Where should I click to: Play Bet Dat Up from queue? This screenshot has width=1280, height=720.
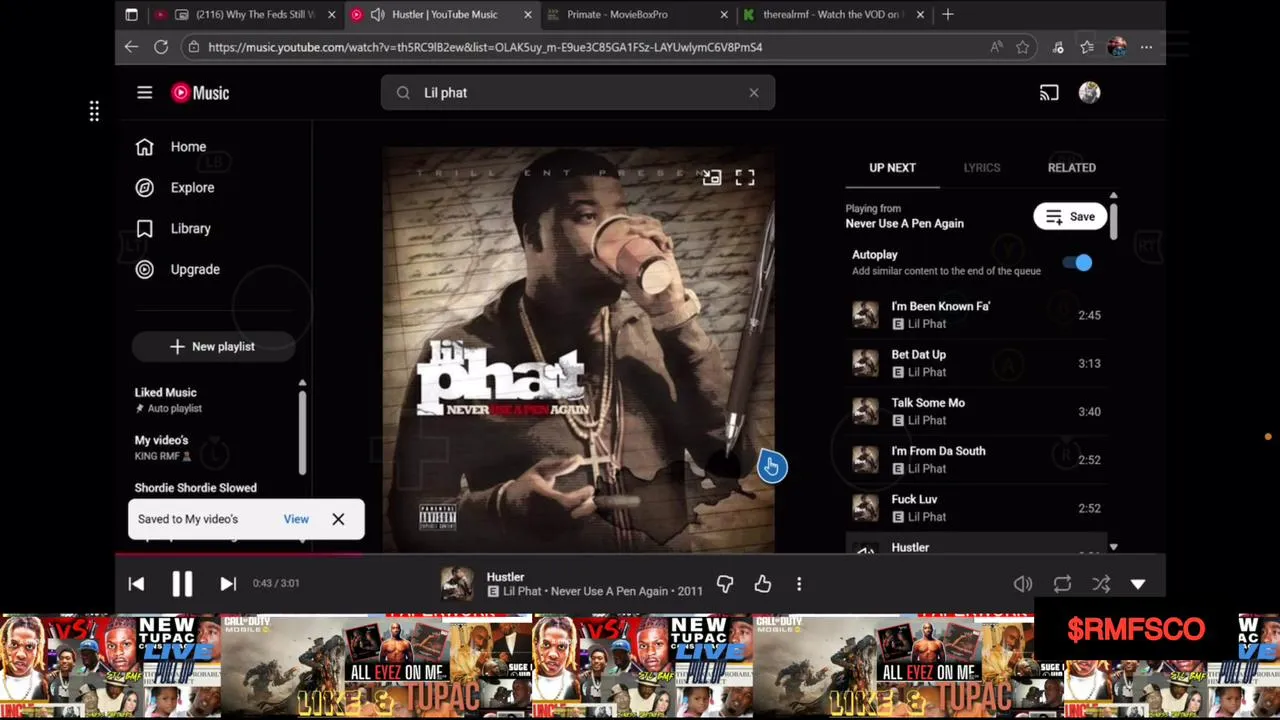click(x=976, y=363)
